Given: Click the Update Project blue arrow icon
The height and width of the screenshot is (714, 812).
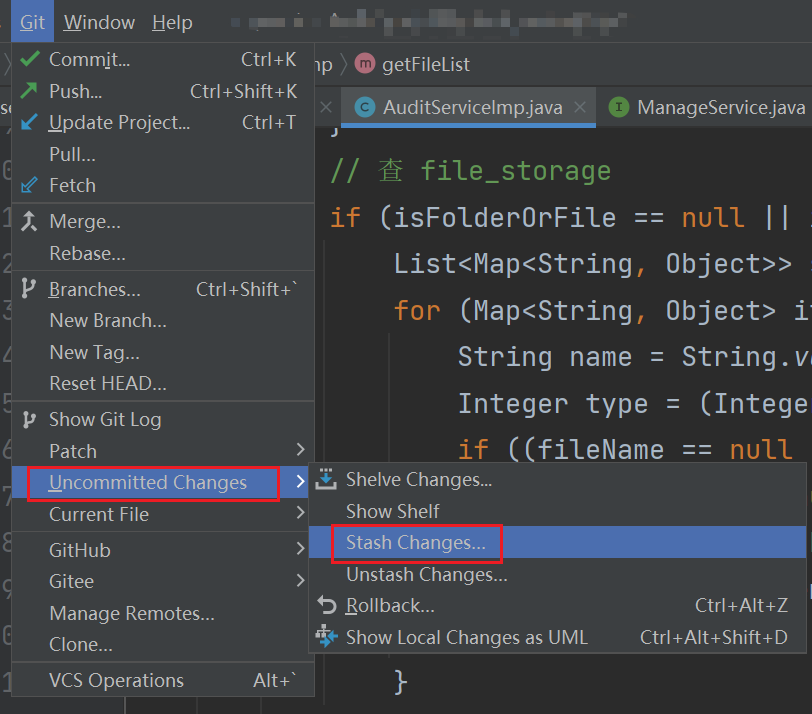Looking at the screenshot, I should click(x=28, y=122).
